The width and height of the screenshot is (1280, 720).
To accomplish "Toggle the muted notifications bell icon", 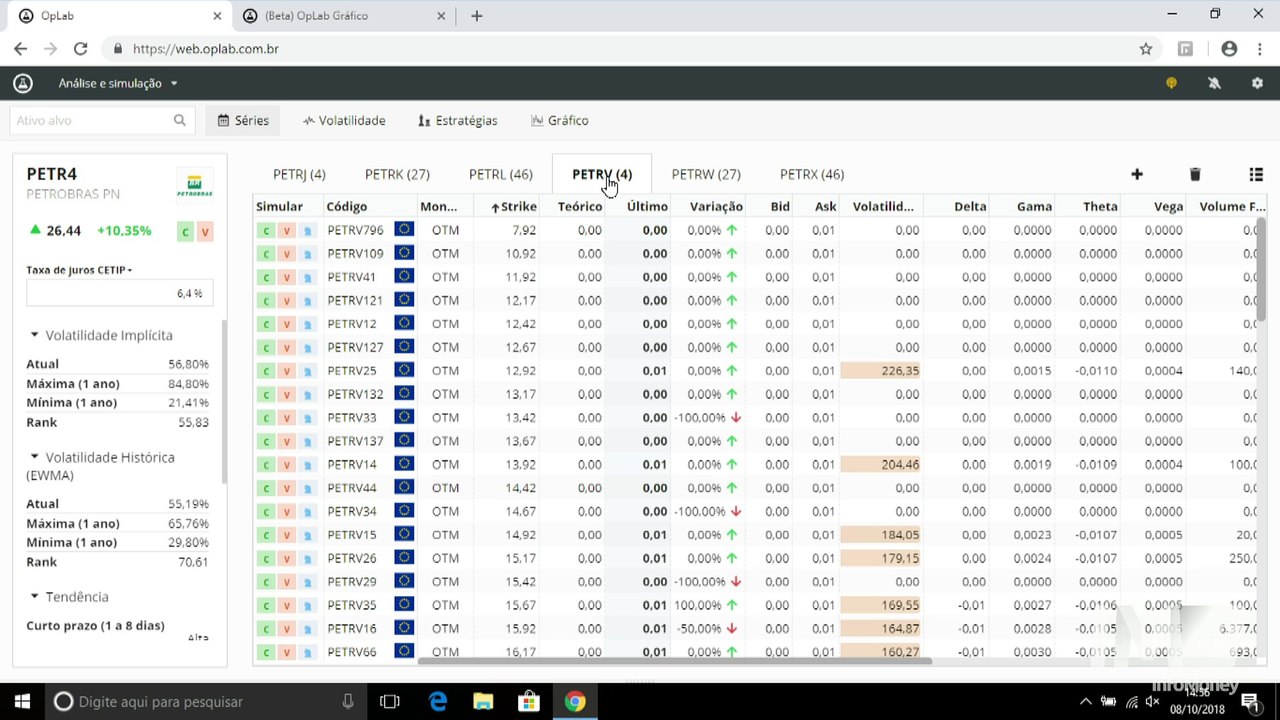I will pos(1214,83).
